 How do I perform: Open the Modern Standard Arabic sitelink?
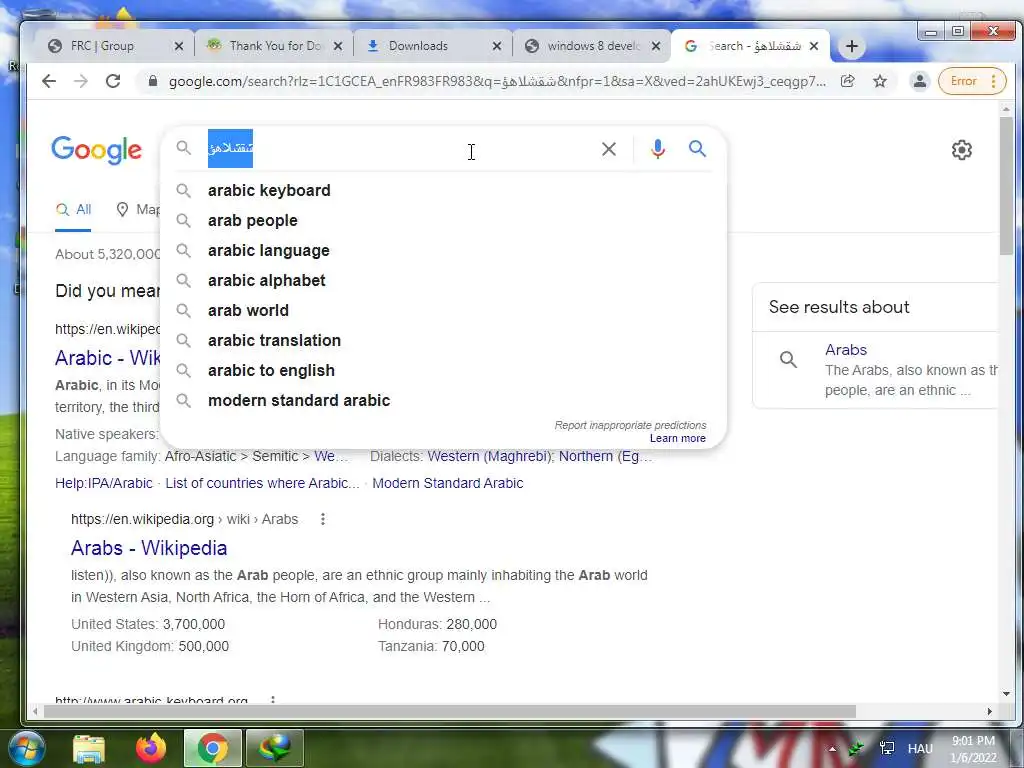(447, 483)
